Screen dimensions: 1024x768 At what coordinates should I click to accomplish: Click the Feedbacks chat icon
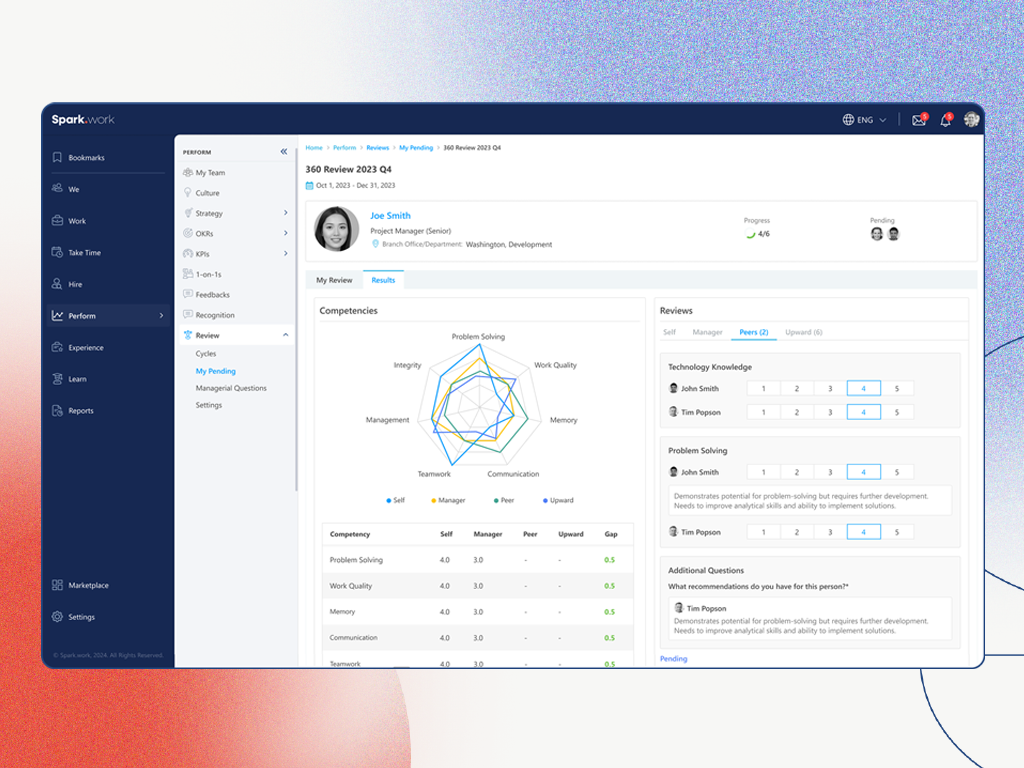tap(188, 294)
